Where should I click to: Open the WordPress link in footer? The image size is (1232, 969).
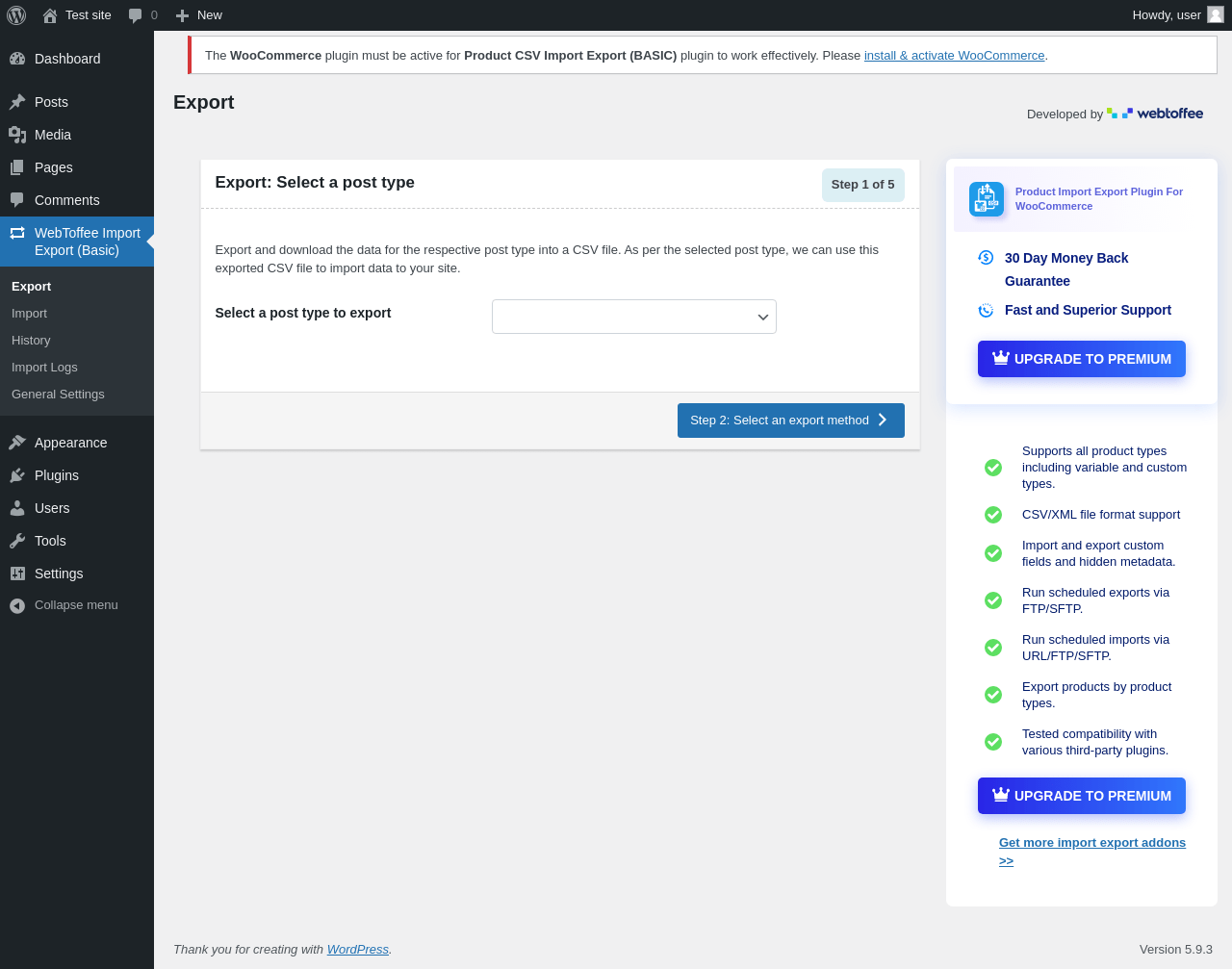pos(358,949)
